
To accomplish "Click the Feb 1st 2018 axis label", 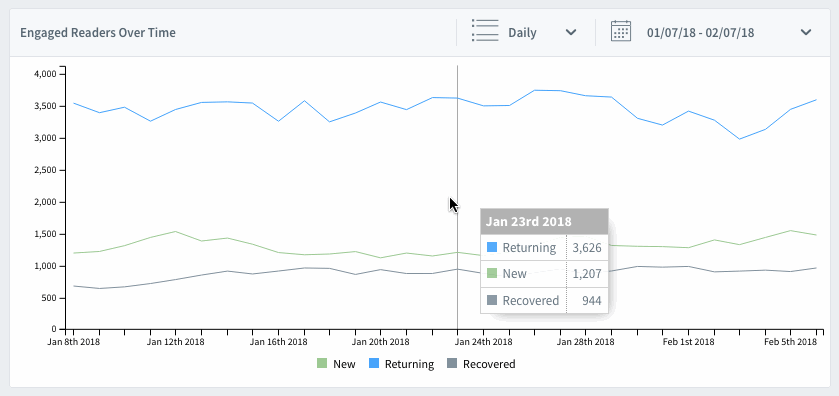I will 688,341.
